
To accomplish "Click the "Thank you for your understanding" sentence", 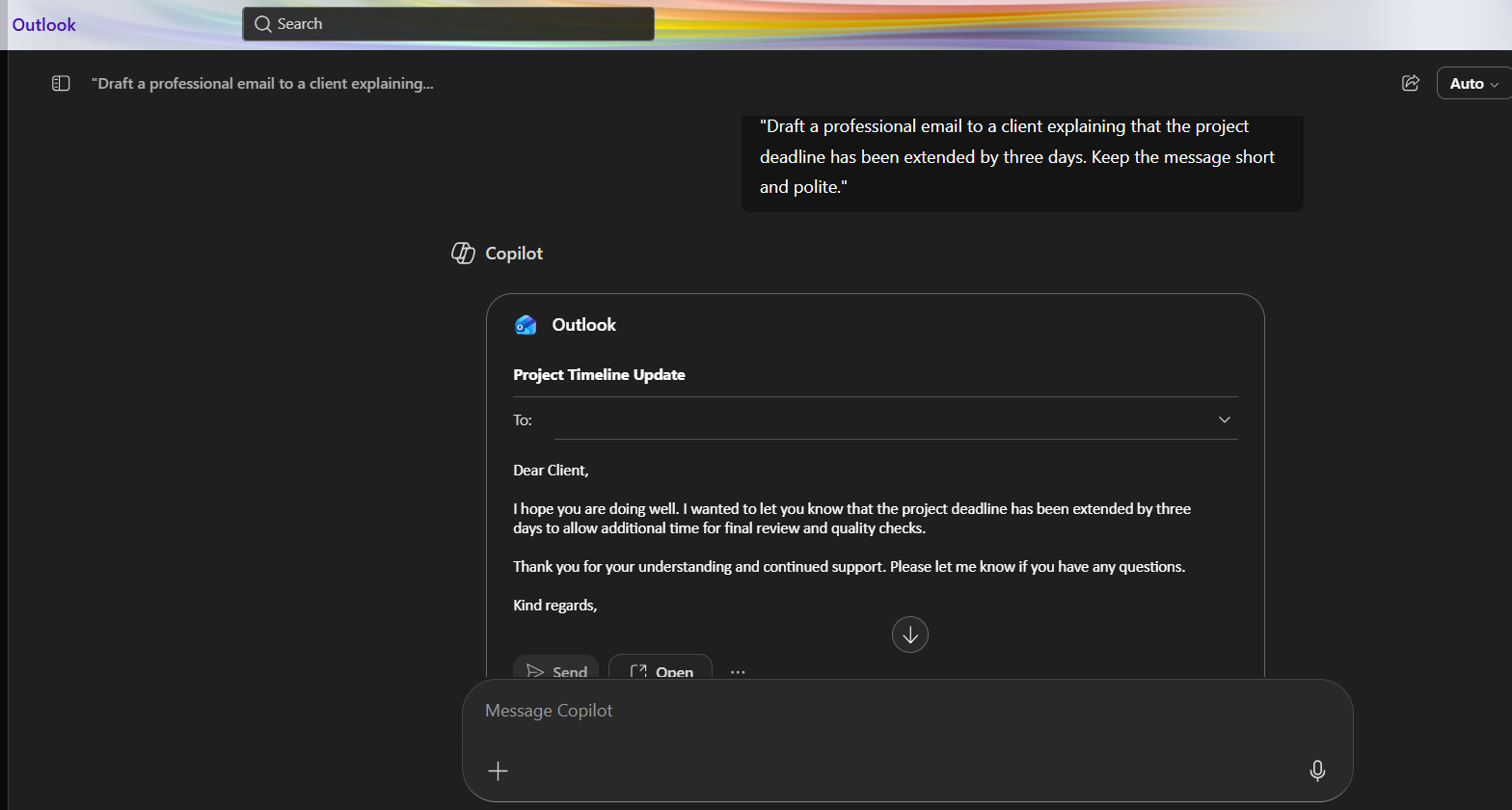I will pos(850,567).
